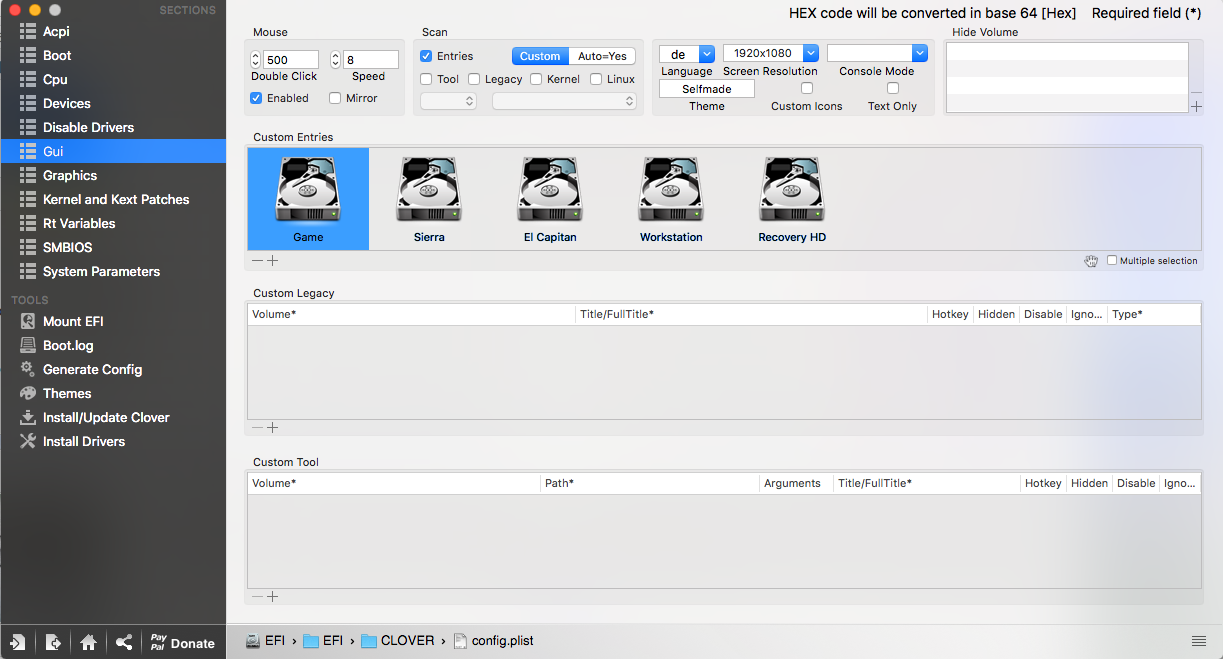Click the Hotkey column header in Custom Legacy
The width and height of the screenshot is (1223, 659).
(x=950, y=314)
